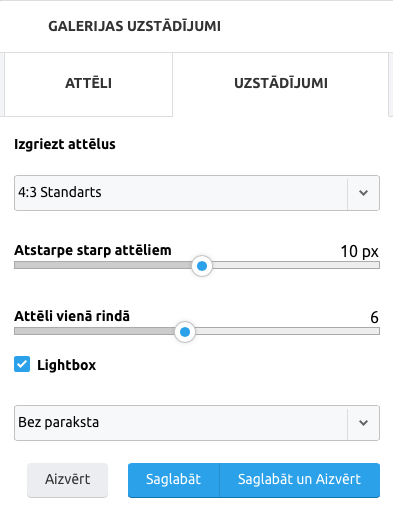Select the UZSTĀDĪJUMI tab

point(281,84)
